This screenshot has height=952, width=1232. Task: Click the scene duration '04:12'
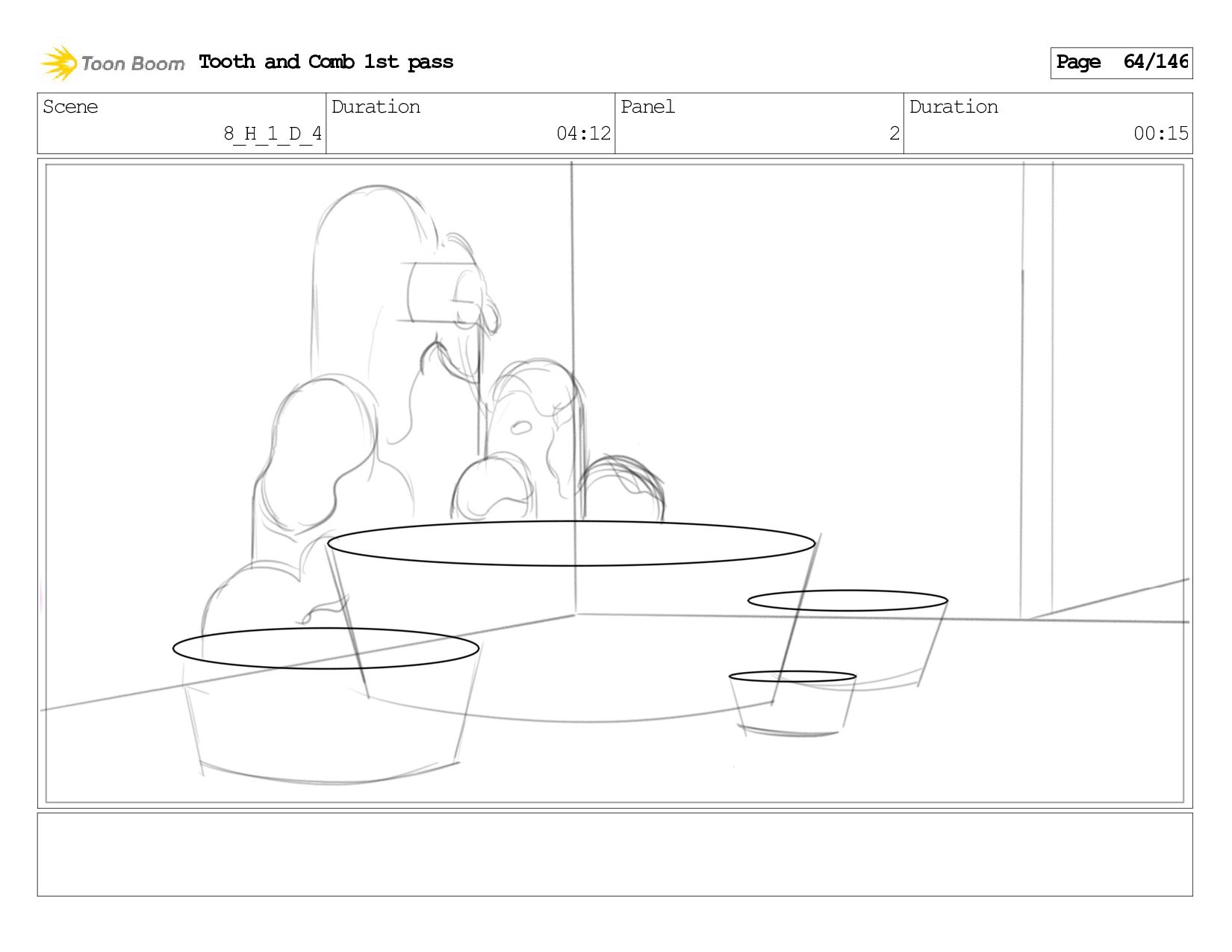(583, 134)
